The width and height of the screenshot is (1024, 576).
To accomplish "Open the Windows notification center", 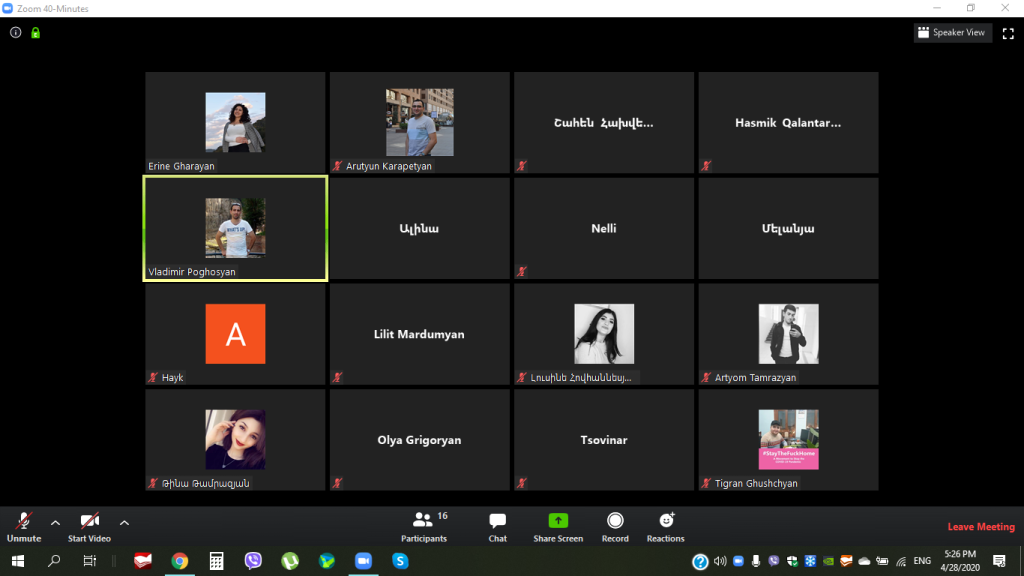I will pyautogui.click(x=999, y=561).
